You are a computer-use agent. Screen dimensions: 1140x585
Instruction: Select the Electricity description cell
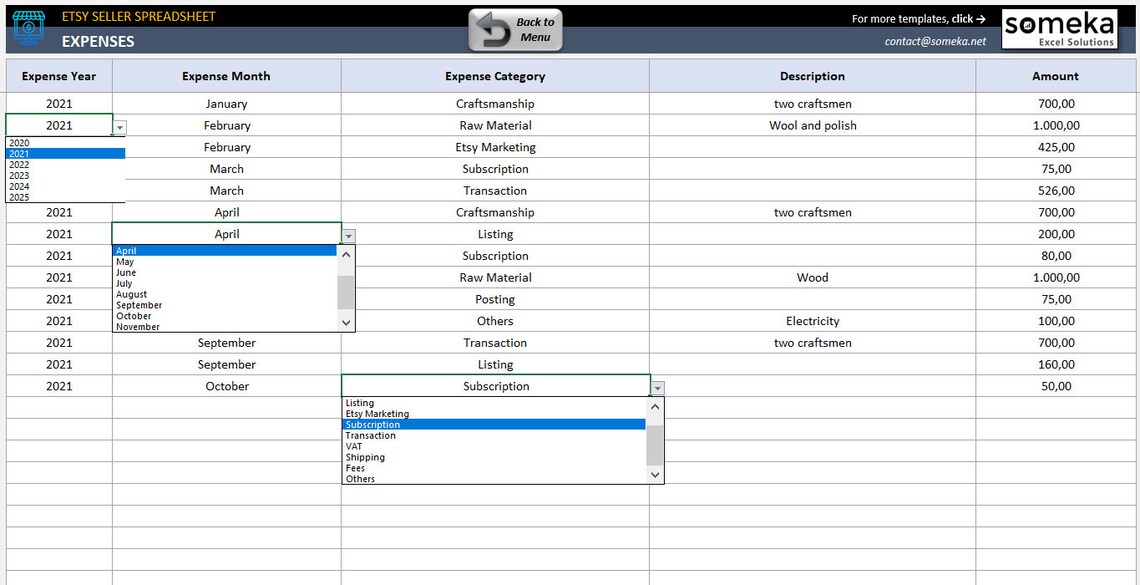point(812,320)
